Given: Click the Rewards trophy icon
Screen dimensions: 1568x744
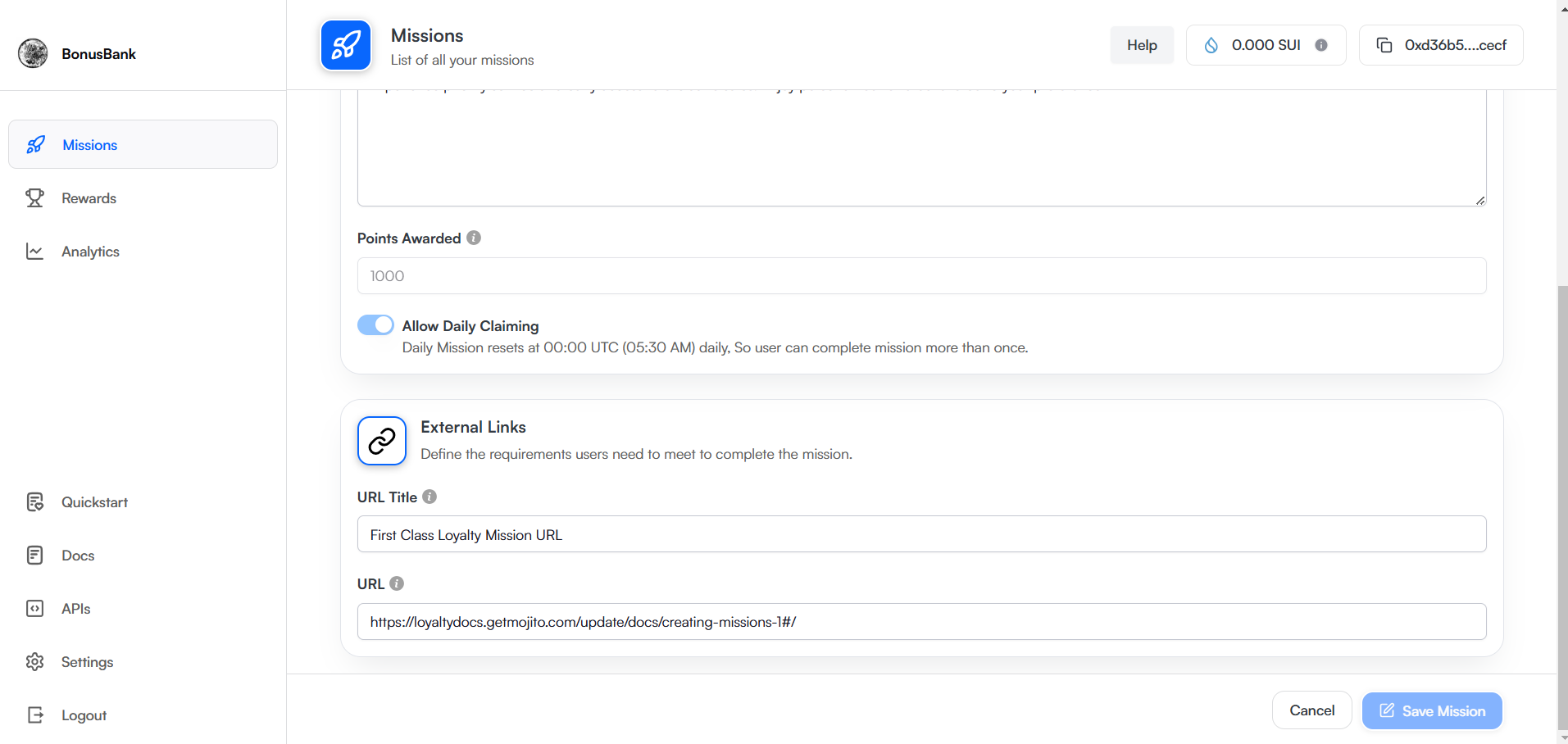Looking at the screenshot, I should [x=34, y=198].
